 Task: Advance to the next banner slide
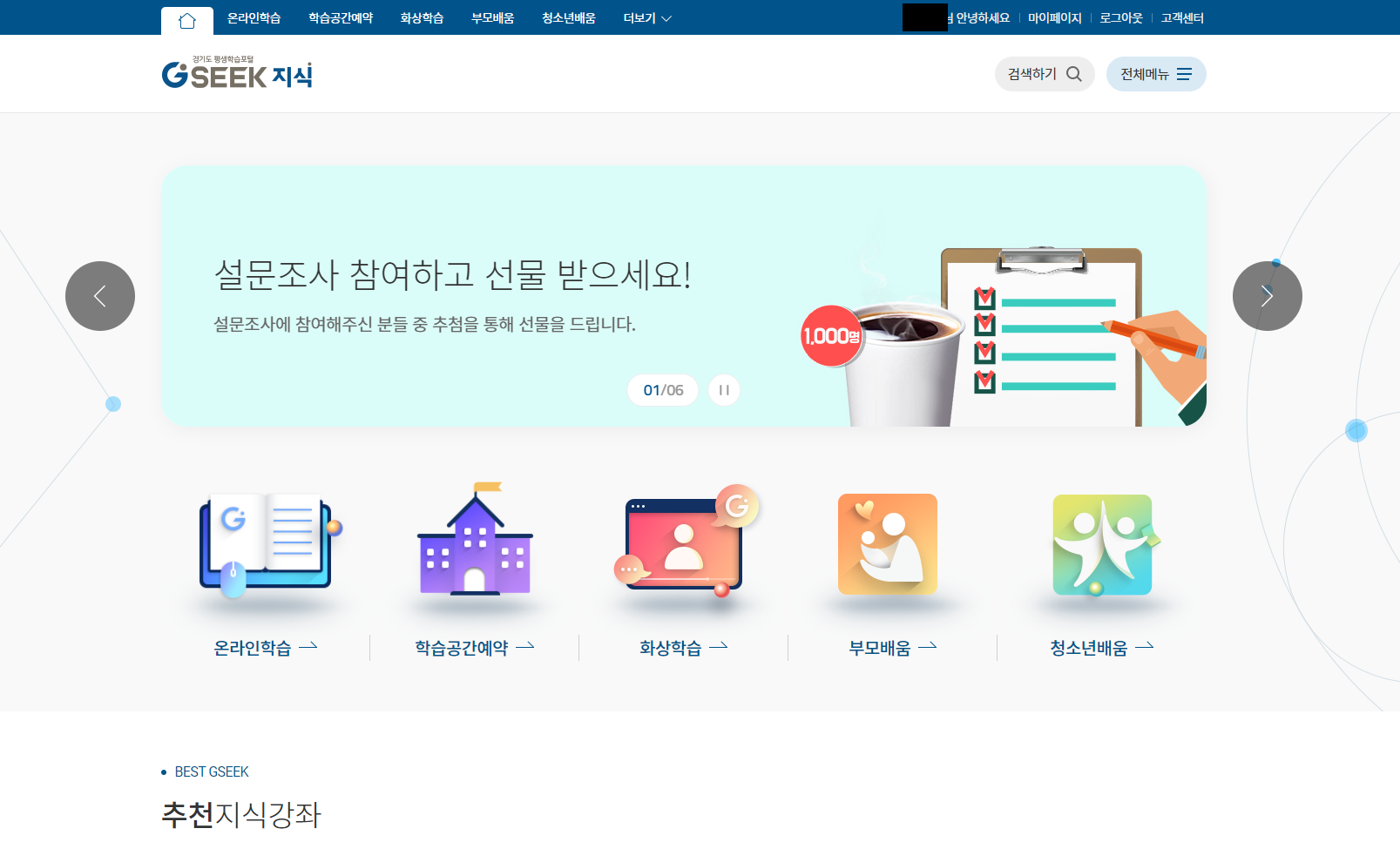1268,296
